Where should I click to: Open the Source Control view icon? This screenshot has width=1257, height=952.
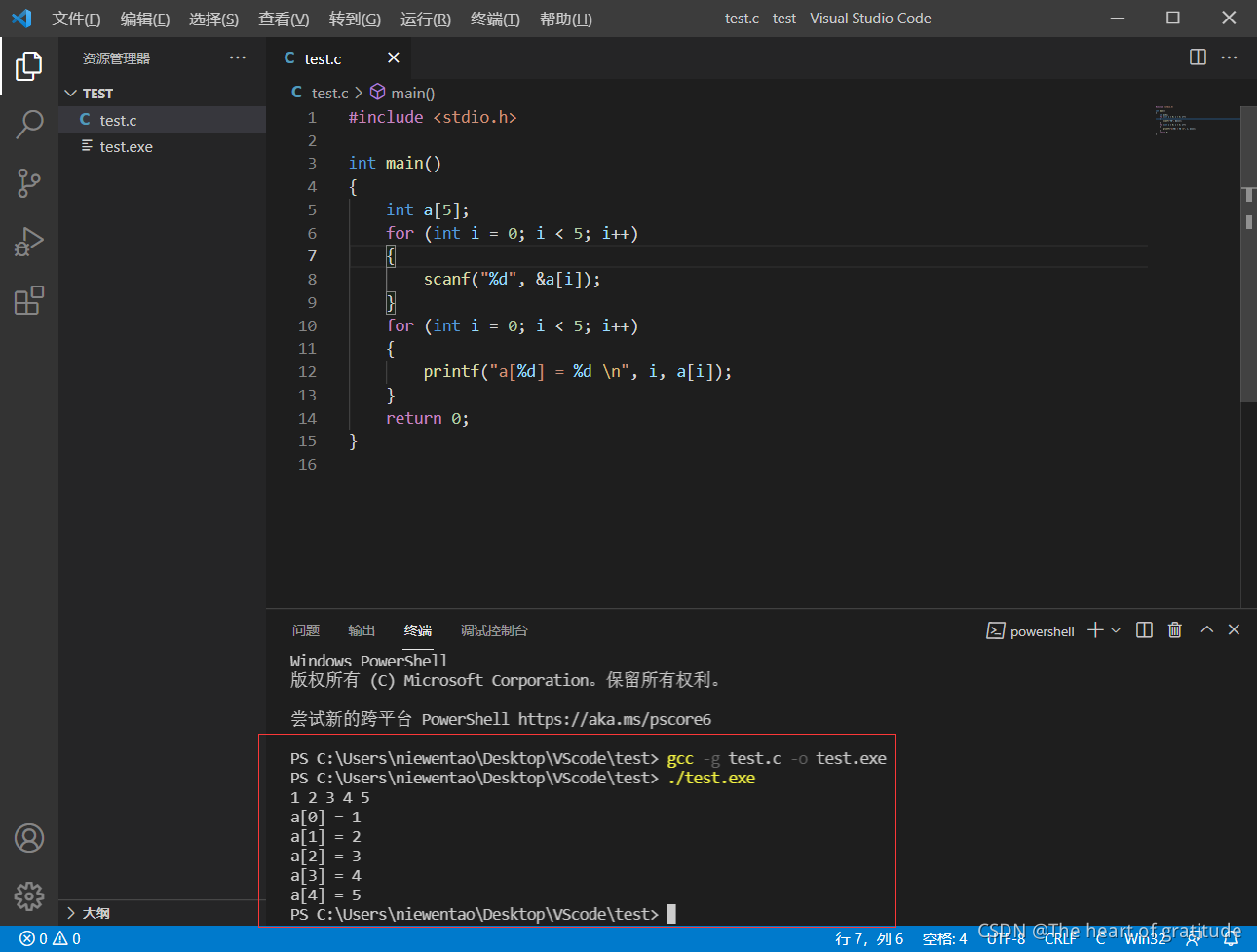(29, 183)
